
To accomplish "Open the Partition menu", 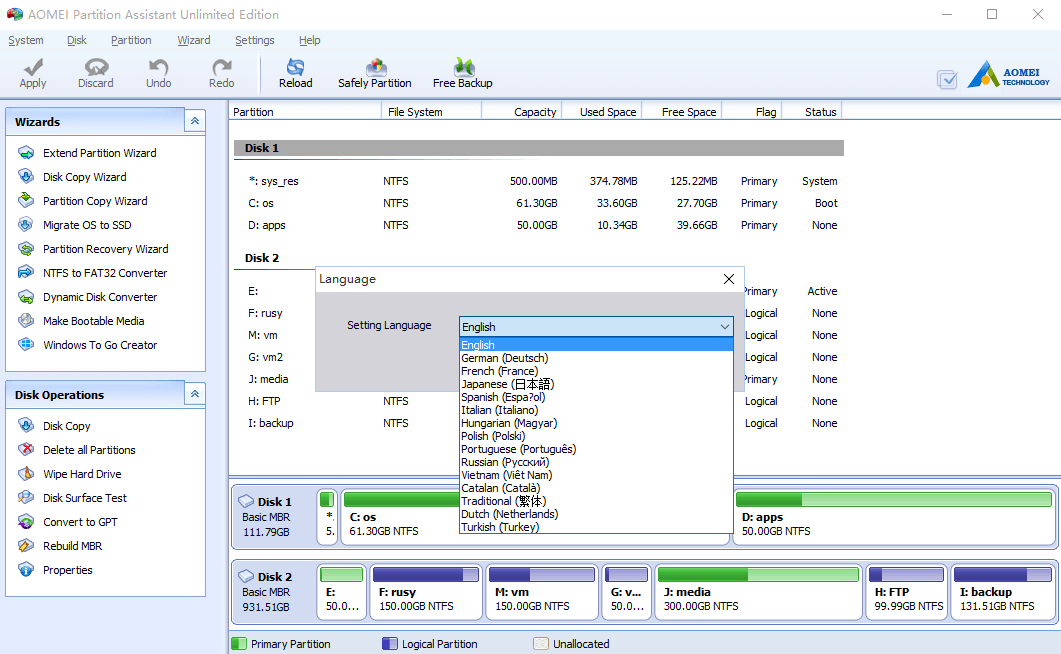I will 131,41.
